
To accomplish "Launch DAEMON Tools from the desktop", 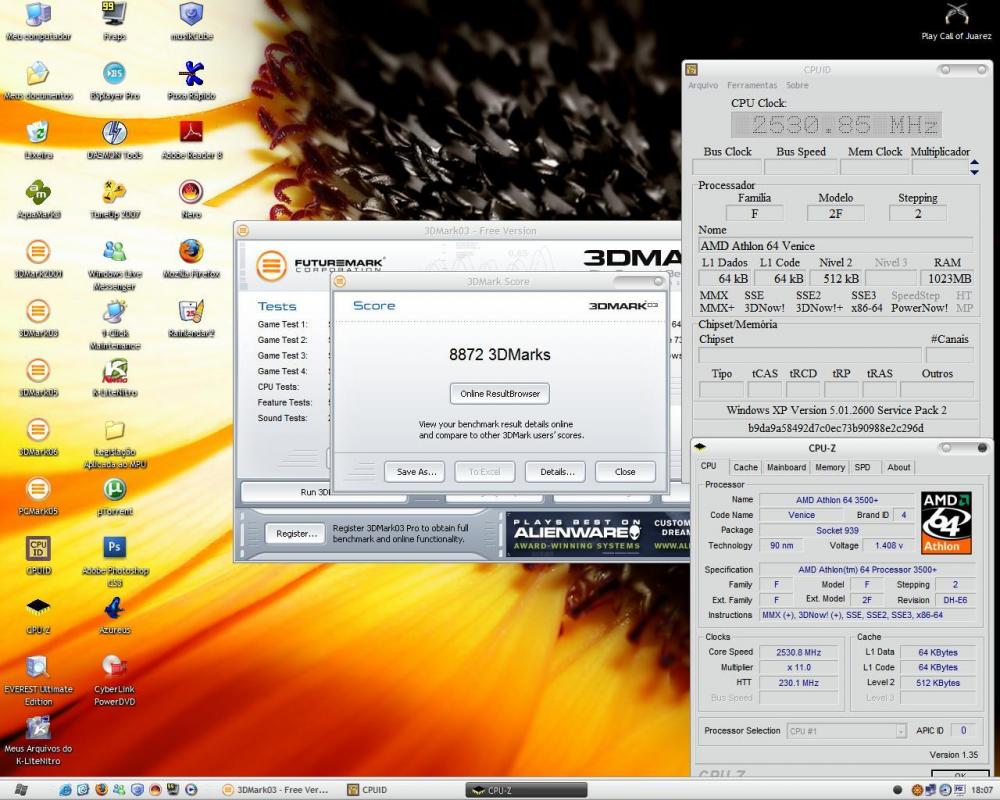I will coord(114,134).
